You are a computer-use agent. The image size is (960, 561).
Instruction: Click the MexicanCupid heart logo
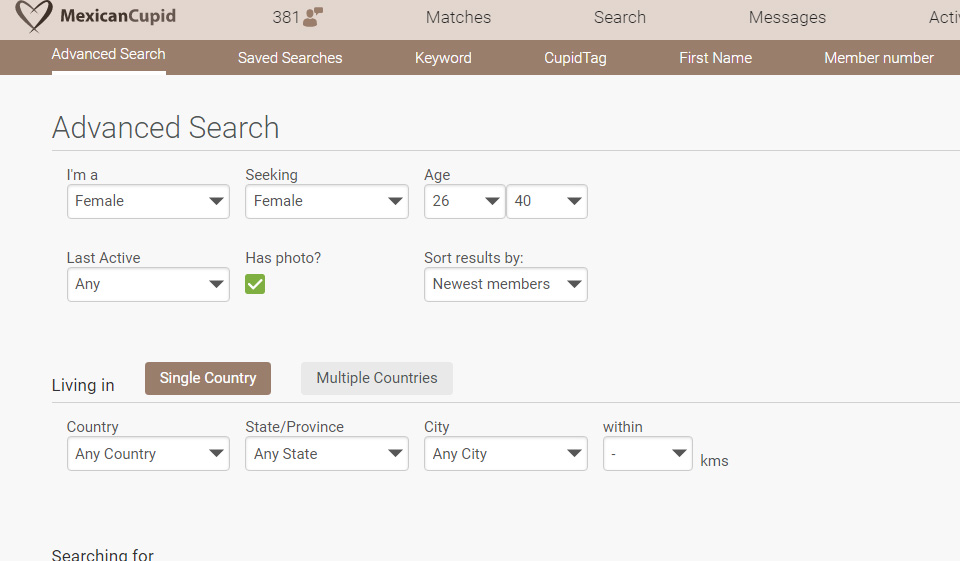click(x=34, y=18)
